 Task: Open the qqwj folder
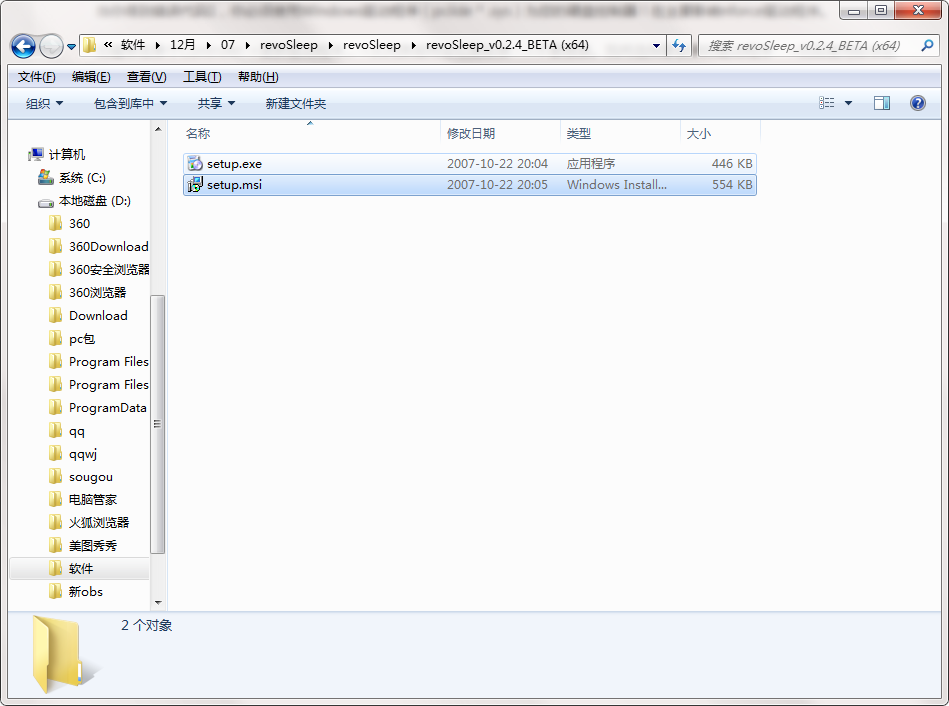pyautogui.click(x=83, y=454)
